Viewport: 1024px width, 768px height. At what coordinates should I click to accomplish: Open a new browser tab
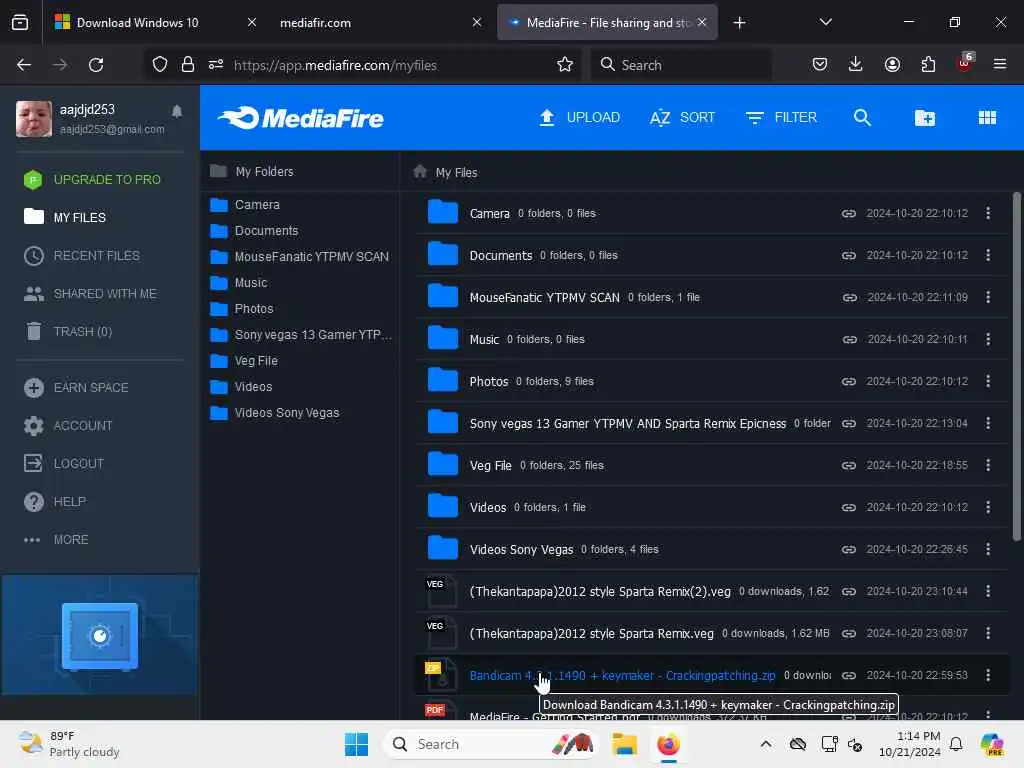(739, 23)
